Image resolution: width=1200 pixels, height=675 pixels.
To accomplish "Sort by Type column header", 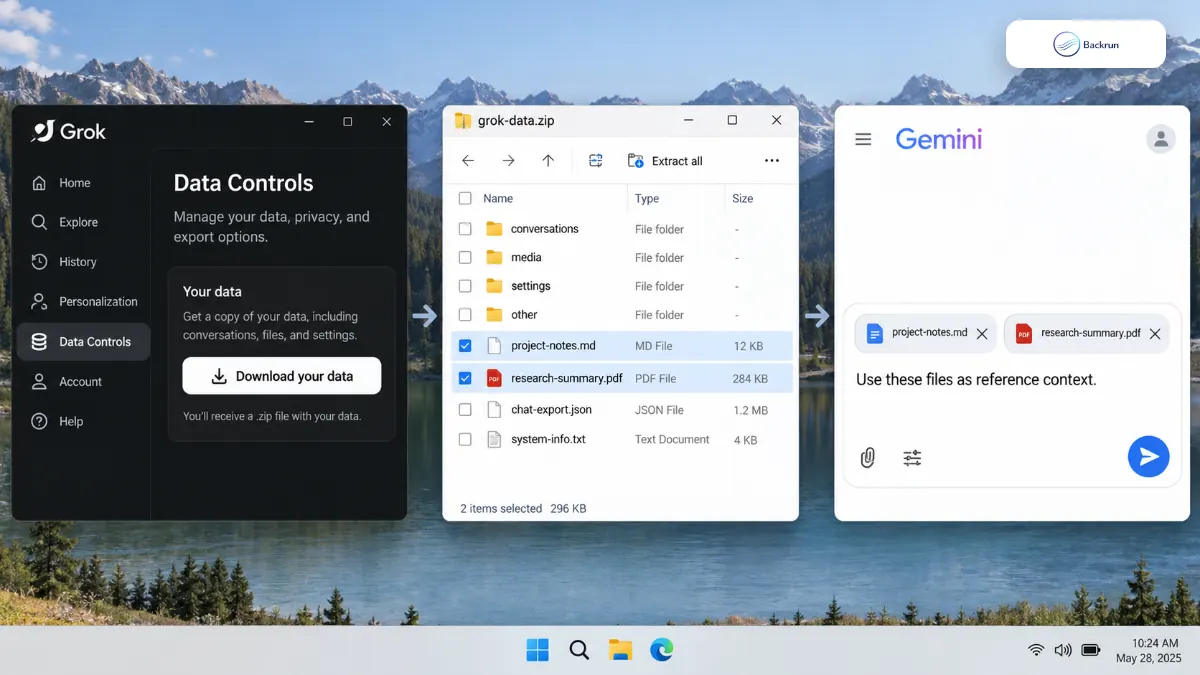I will coord(647,198).
